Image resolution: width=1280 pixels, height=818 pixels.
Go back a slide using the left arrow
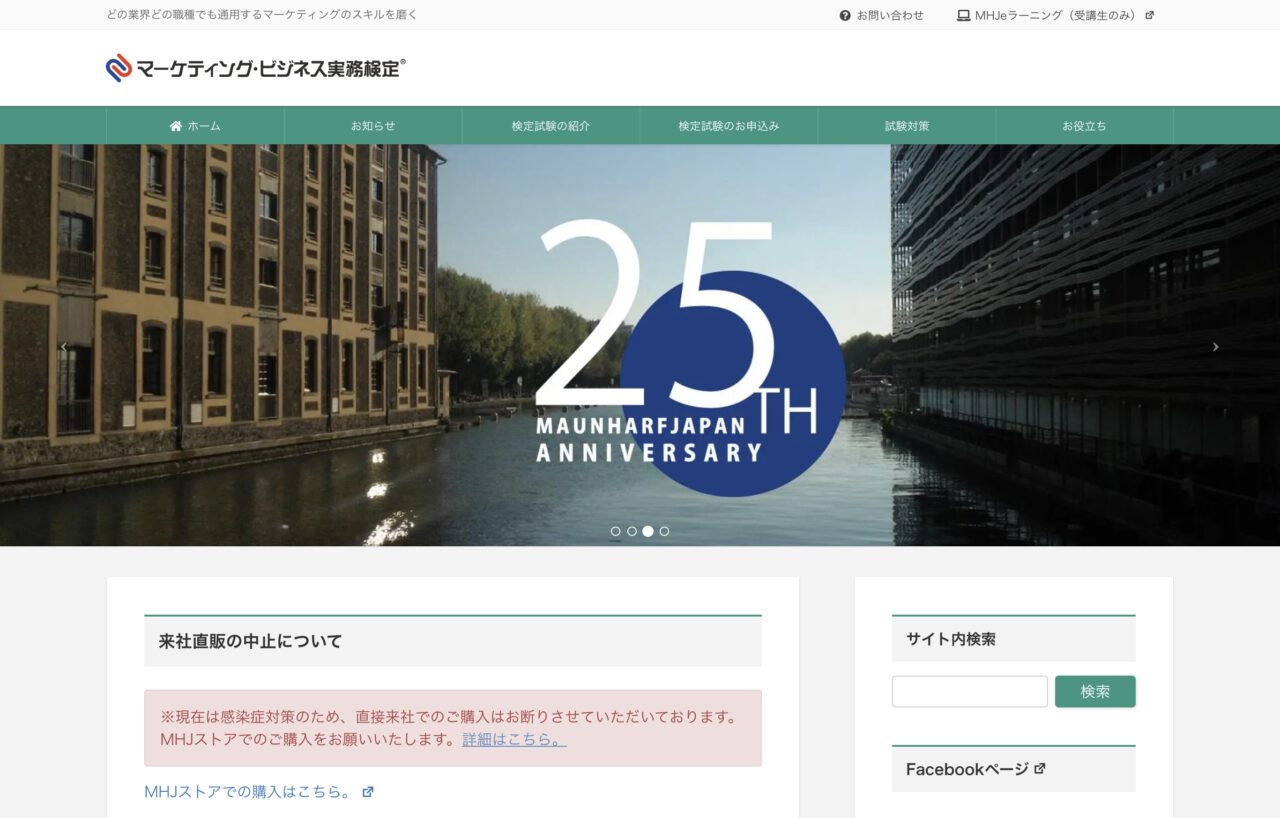(64, 346)
